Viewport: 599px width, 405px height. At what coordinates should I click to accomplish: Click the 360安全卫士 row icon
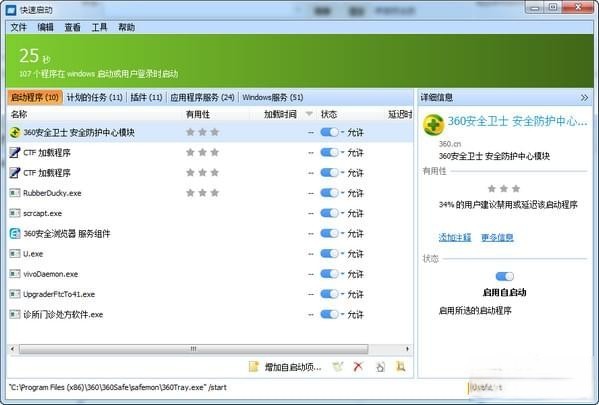[x=15, y=132]
